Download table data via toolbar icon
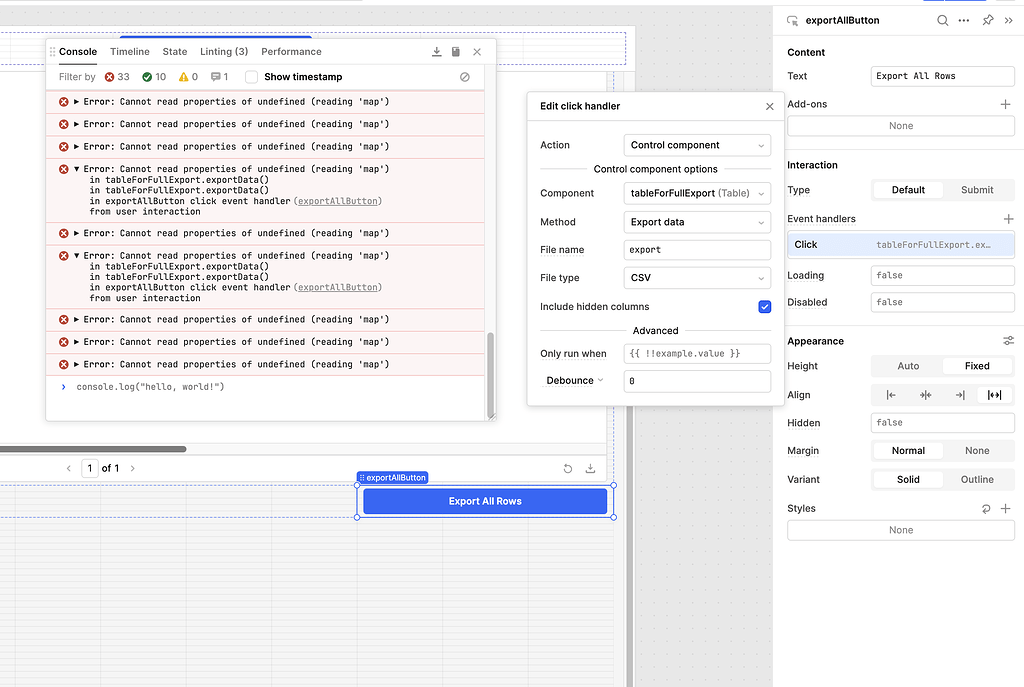 pyautogui.click(x=590, y=469)
